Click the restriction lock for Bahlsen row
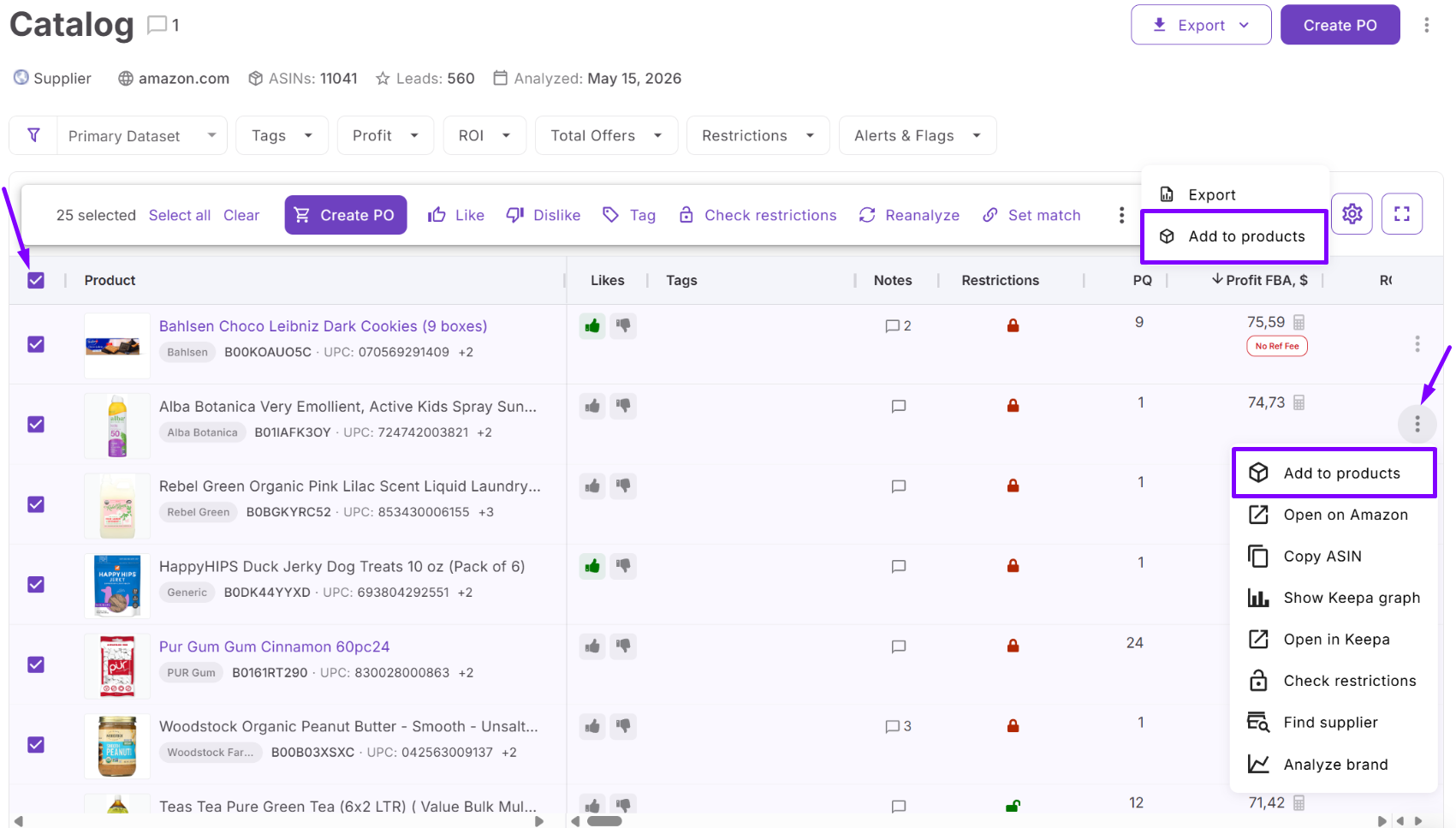 pos(1013,325)
